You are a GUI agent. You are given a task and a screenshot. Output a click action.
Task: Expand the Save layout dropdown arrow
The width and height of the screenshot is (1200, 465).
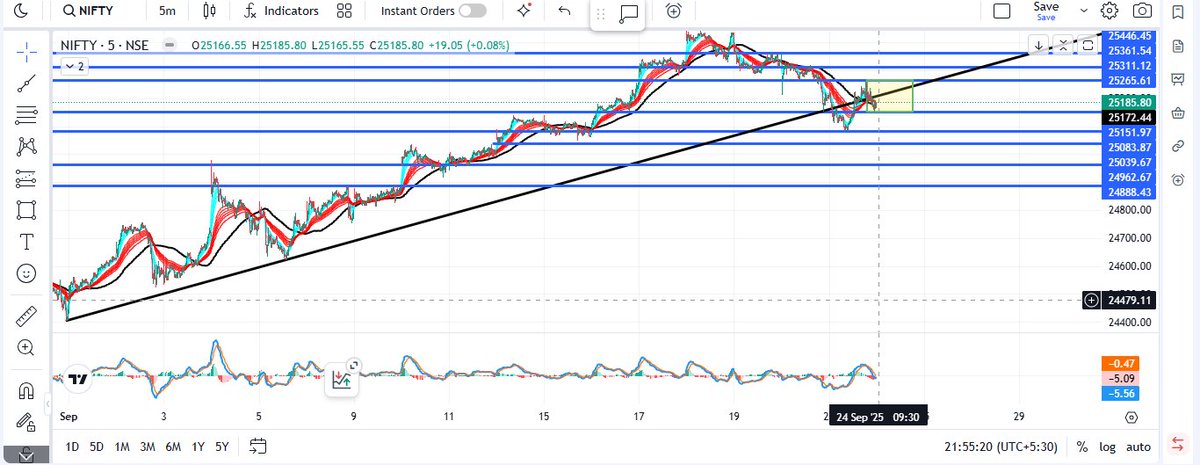click(x=1085, y=11)
